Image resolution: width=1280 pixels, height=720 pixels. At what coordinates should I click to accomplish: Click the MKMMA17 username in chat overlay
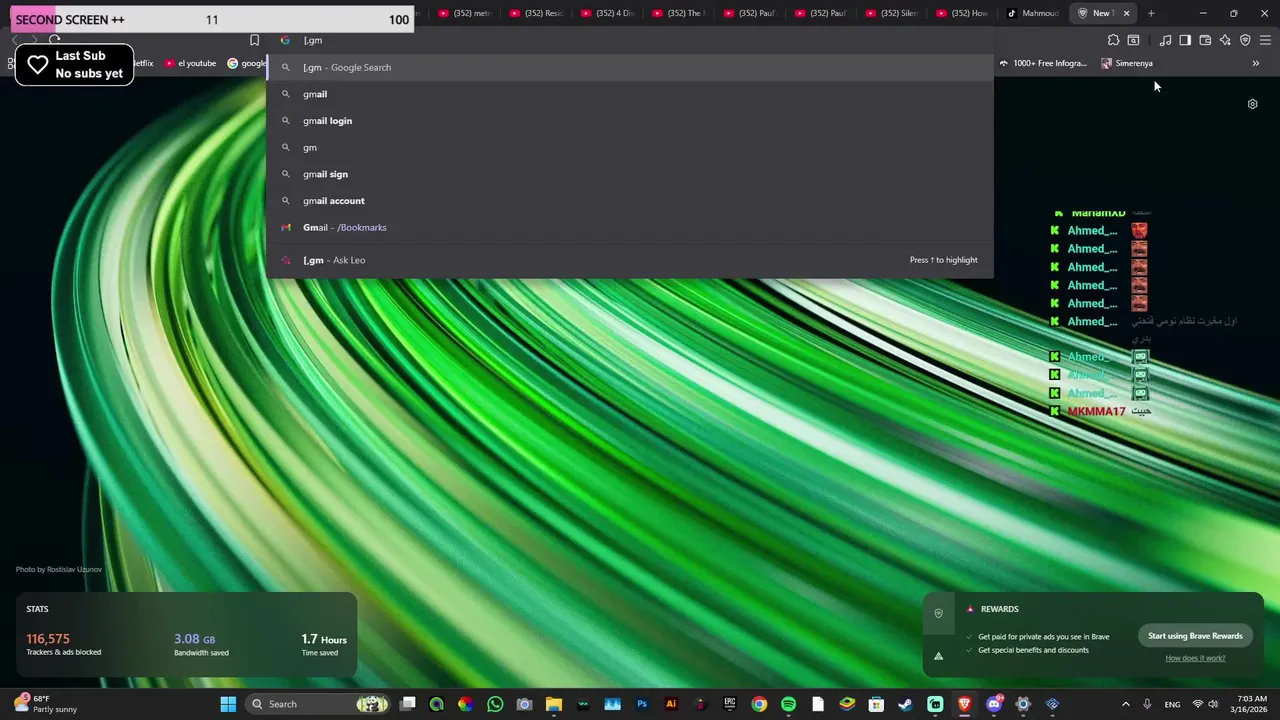pos(1096,411)
